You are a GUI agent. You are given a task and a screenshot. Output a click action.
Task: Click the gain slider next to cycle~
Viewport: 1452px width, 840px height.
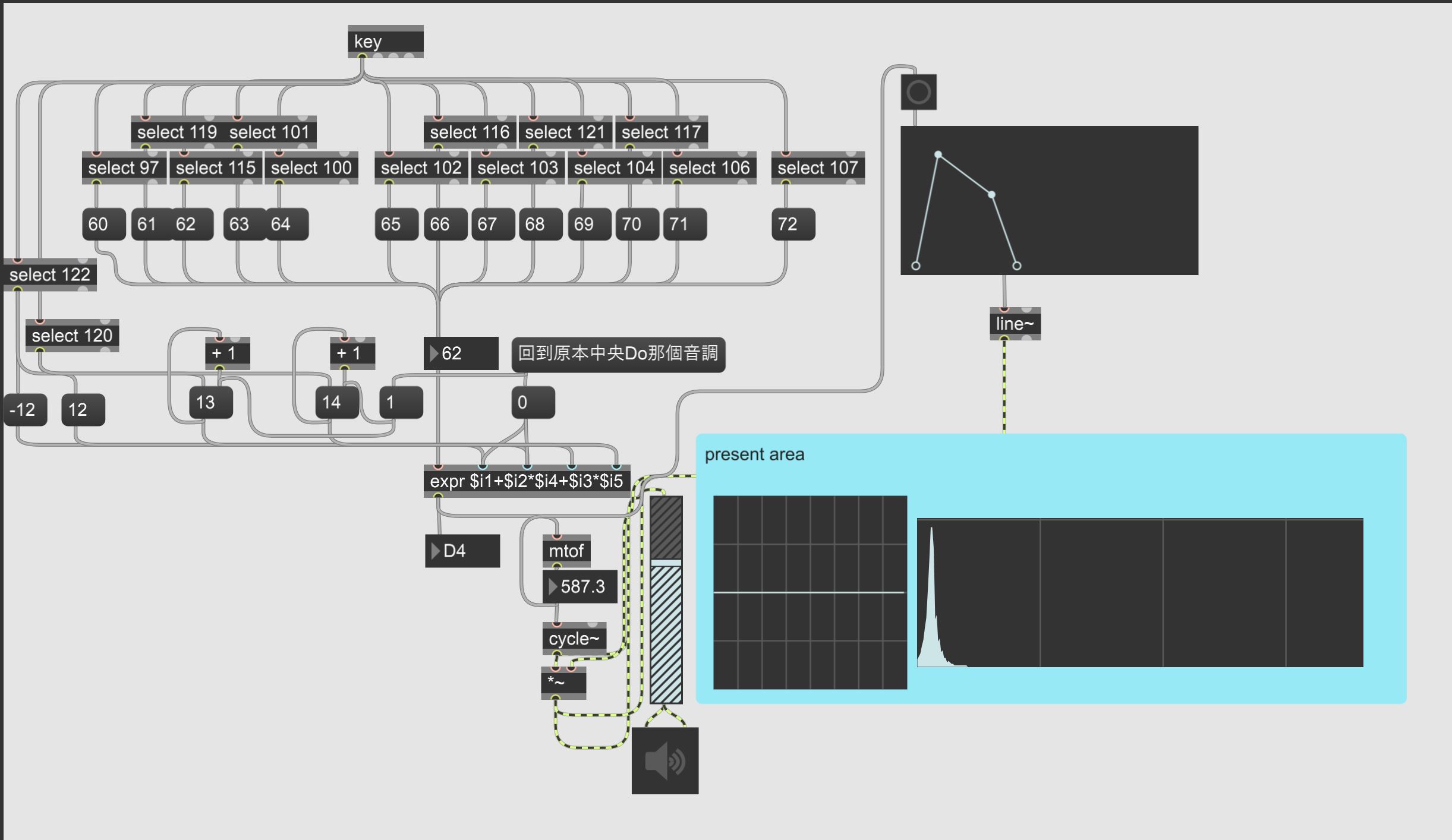point(666,600)
